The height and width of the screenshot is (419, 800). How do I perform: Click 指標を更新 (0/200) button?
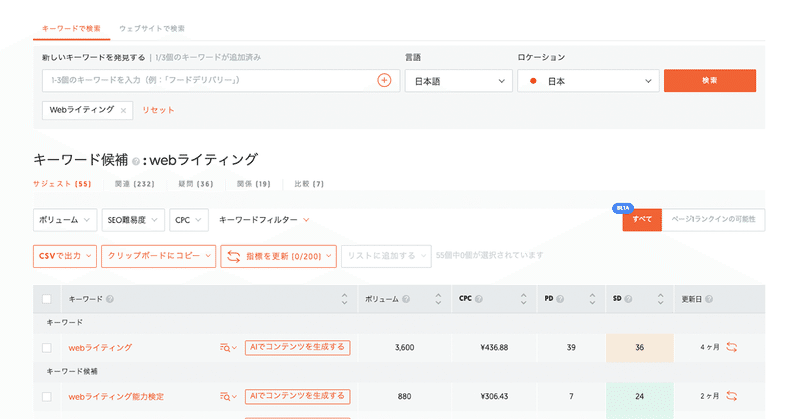click(279, 256)
